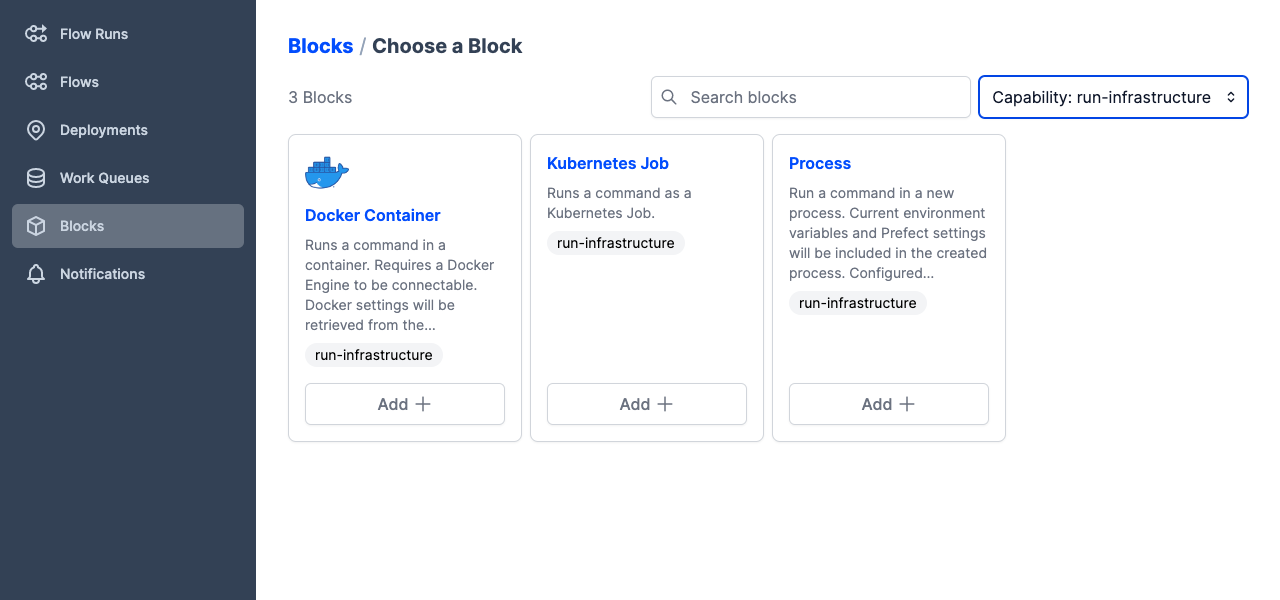
Task: Open the Capability filter dropdown
Action: [1113, 97]
